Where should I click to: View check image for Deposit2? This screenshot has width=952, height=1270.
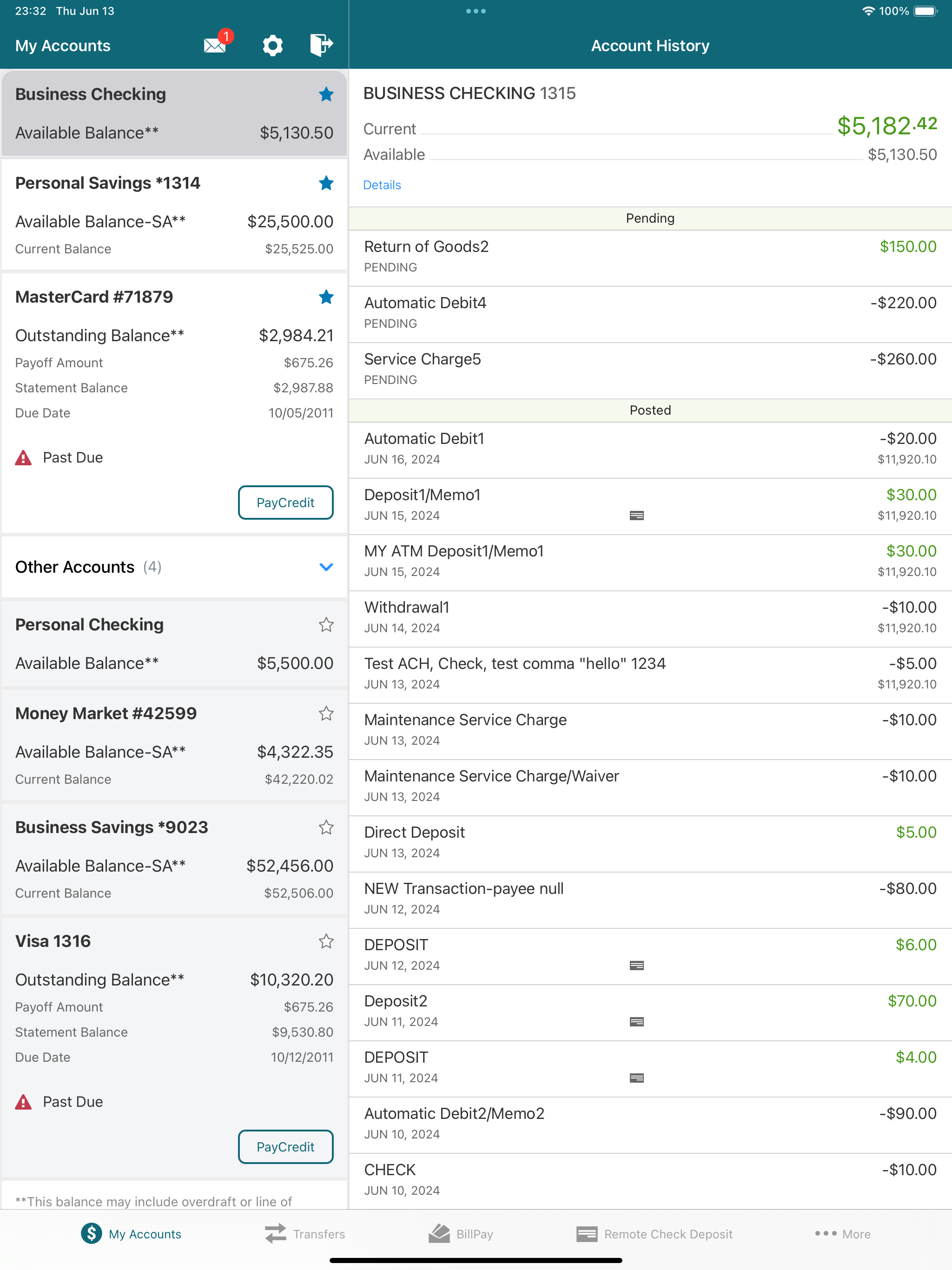pyautogui.click(x=636, y=1022)
